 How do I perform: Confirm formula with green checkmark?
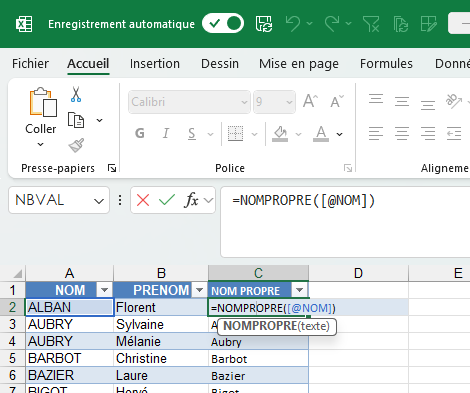[167, 200]
